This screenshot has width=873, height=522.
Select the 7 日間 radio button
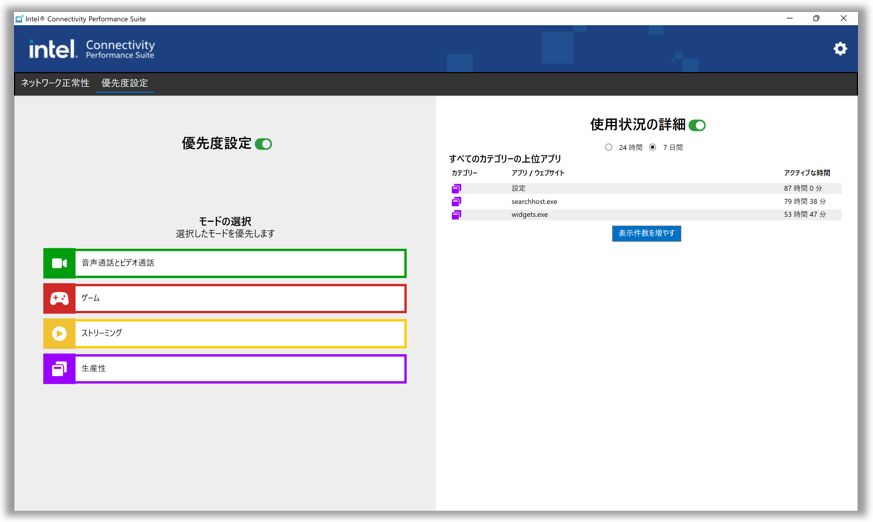[x=652, y=147]
